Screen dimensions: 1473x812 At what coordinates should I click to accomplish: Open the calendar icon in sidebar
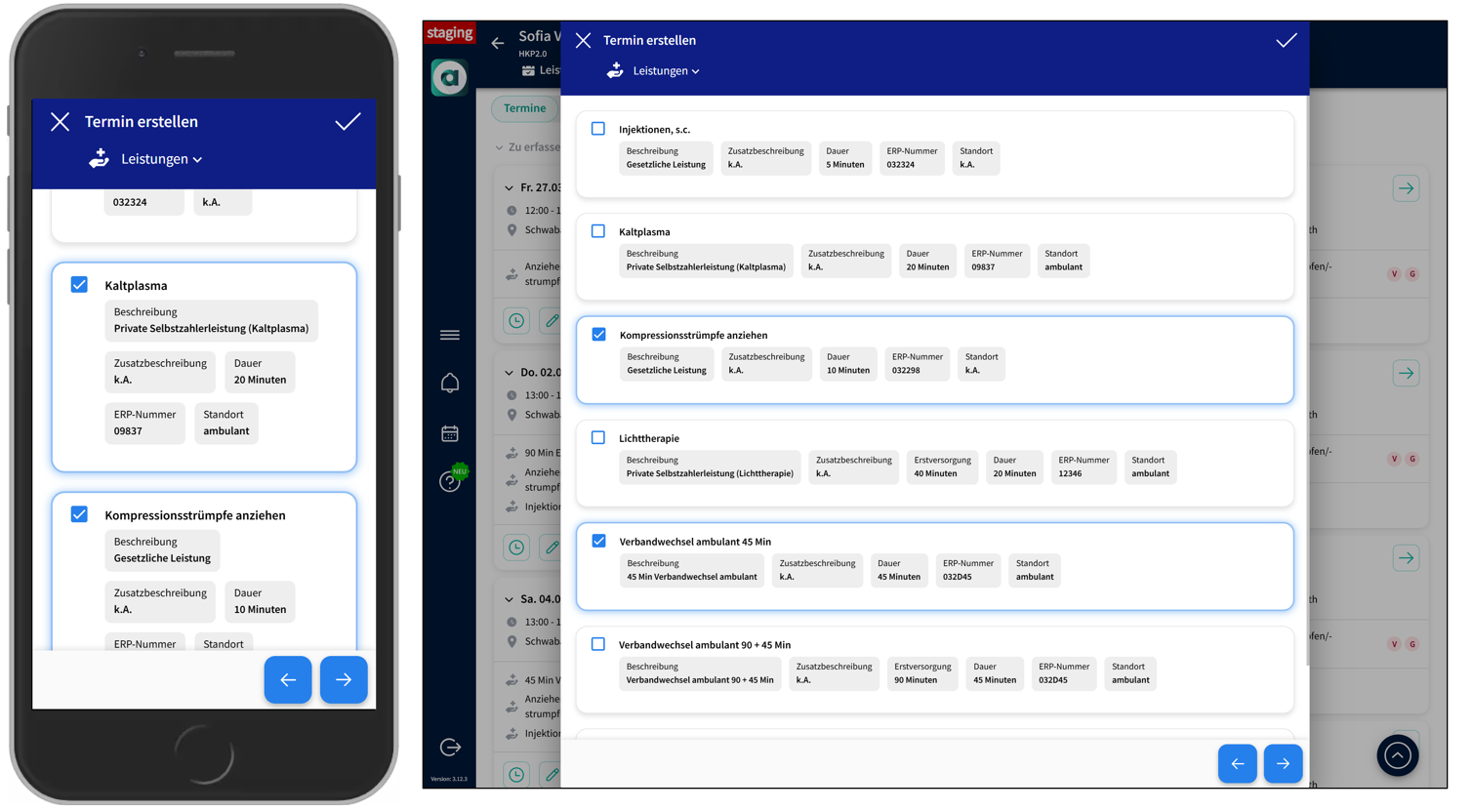[x=449, y=433]
